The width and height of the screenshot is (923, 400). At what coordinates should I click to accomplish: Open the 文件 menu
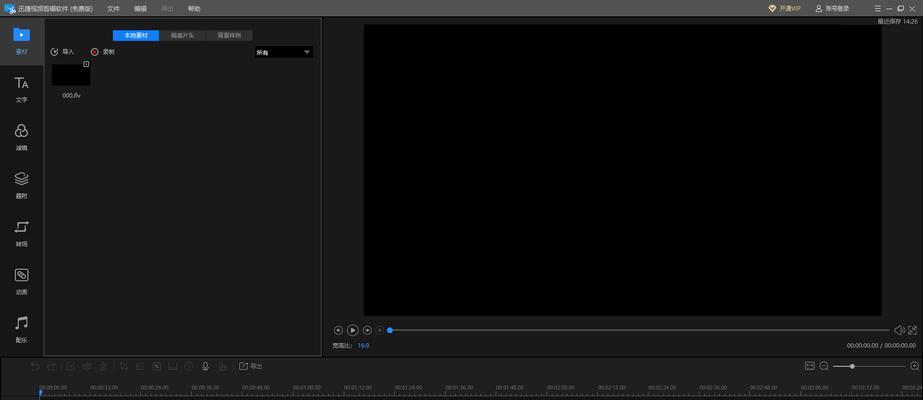(x=114, y=8)
